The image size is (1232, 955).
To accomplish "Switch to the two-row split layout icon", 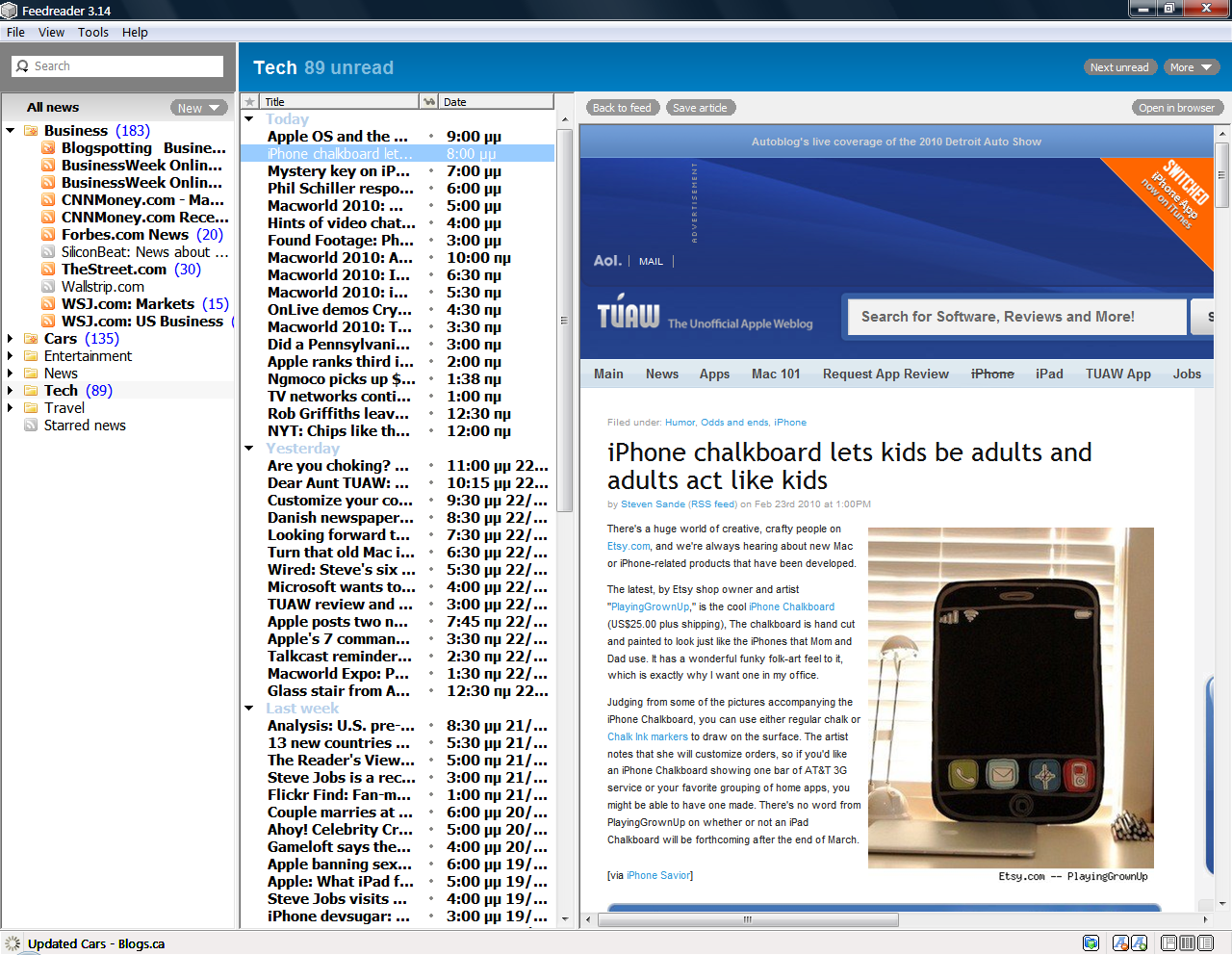I will (1168, 943).
